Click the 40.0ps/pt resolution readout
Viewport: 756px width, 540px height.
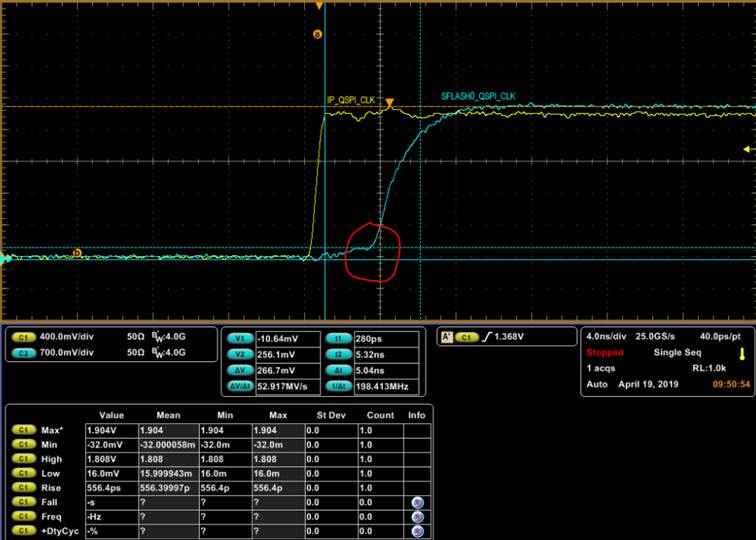click(x=720, y=337)
